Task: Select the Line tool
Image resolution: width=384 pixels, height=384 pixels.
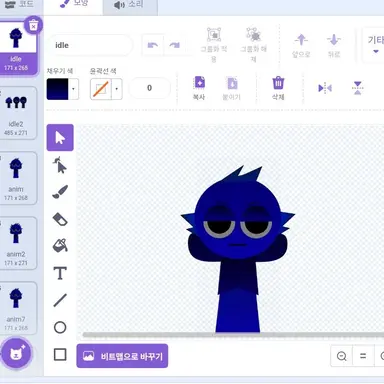Action: [60, 300]
